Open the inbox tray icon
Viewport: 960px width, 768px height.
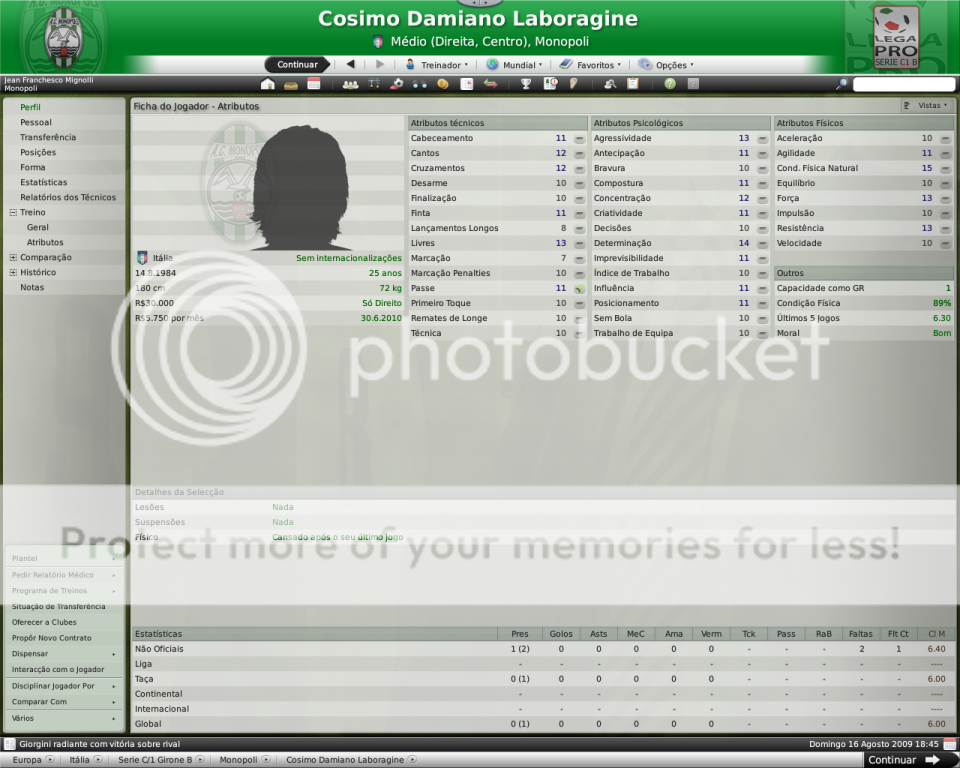tap(291, 84)
